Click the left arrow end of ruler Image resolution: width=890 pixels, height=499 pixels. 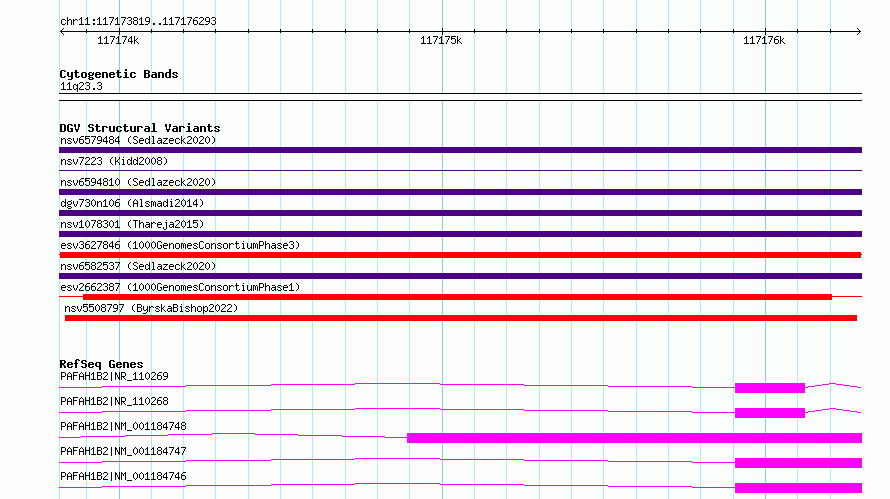62,31
